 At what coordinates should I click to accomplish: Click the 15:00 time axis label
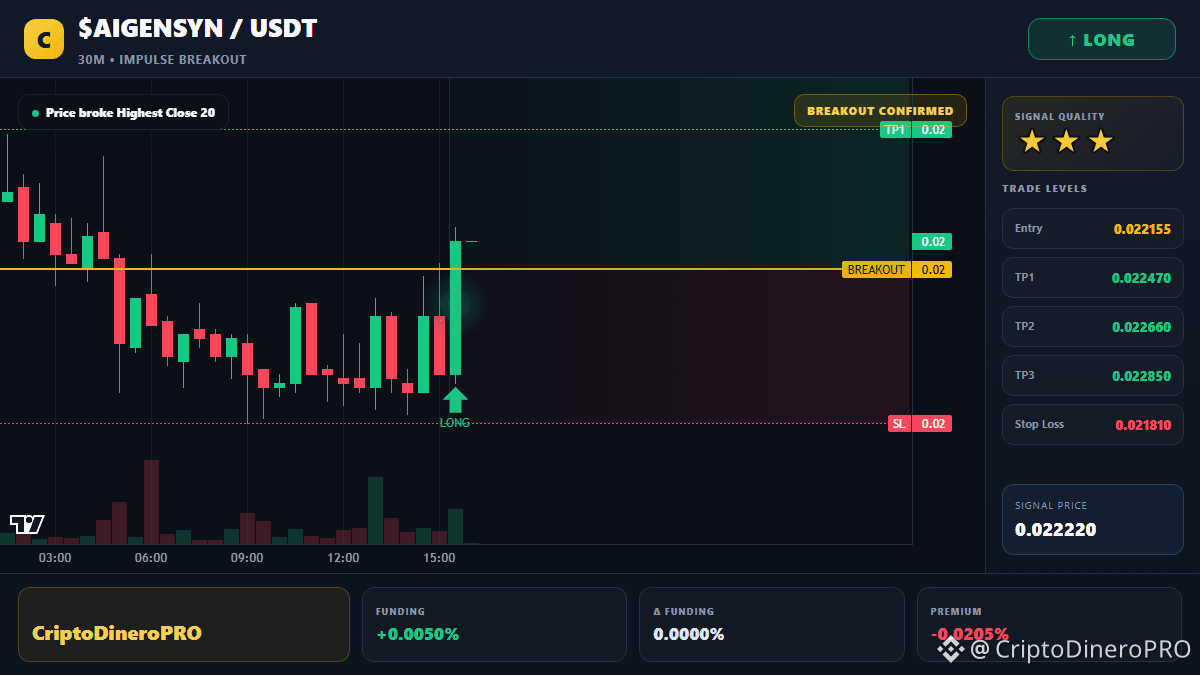click(x=439, y=557)
